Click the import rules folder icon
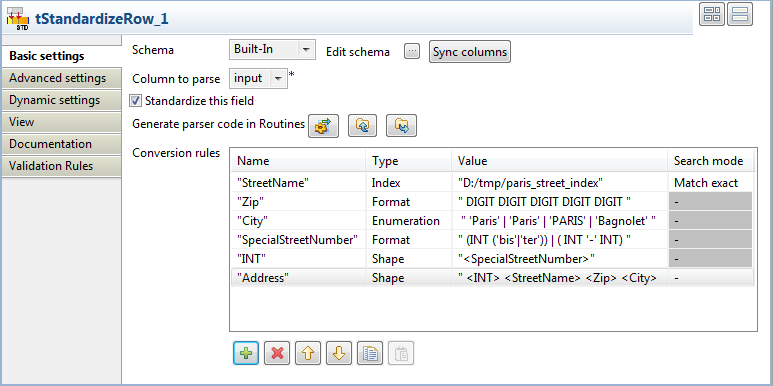The width and height of the screenshot is (773, 386). [362, 126]
